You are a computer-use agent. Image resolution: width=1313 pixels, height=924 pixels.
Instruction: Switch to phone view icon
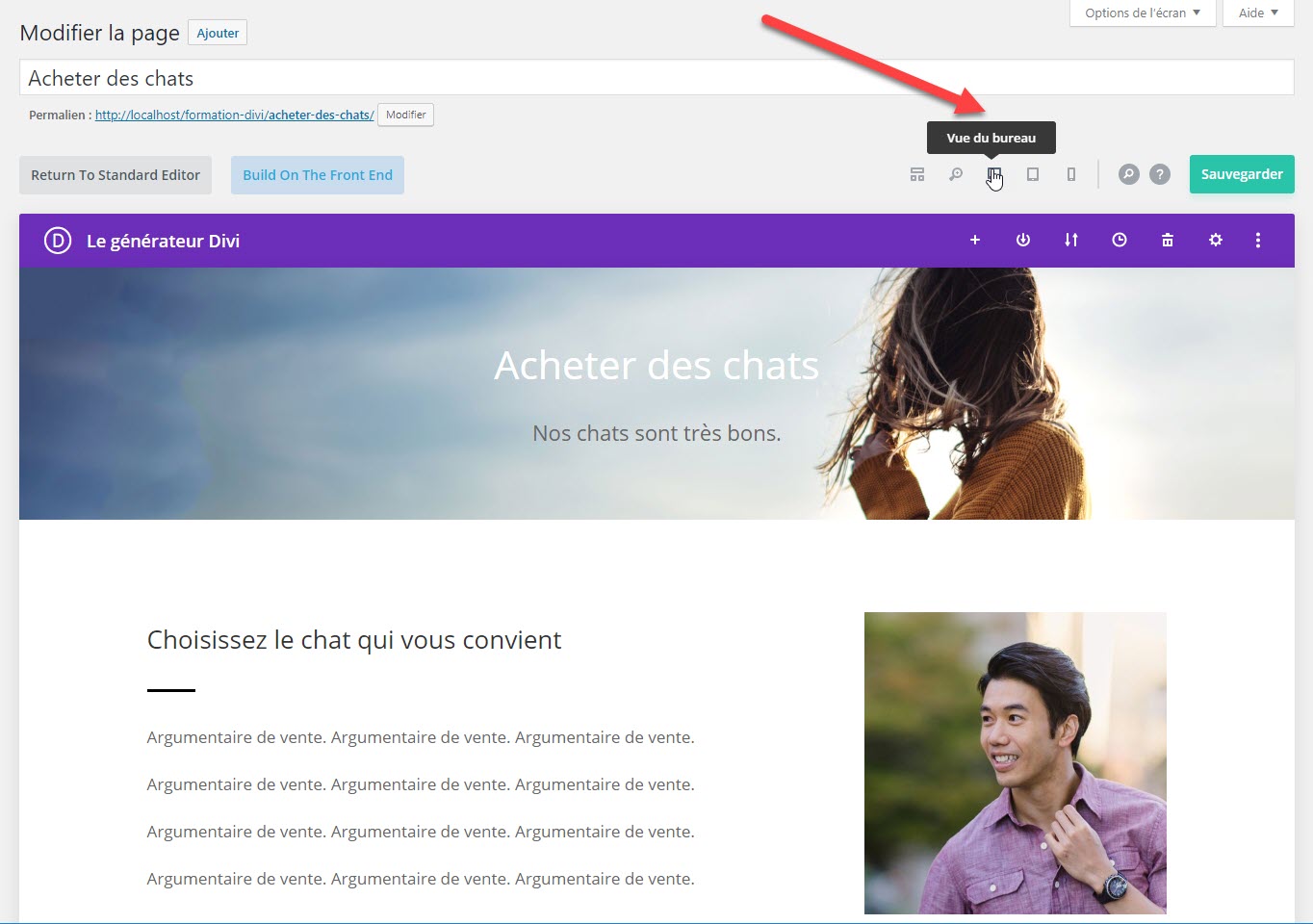(1071, 174)
